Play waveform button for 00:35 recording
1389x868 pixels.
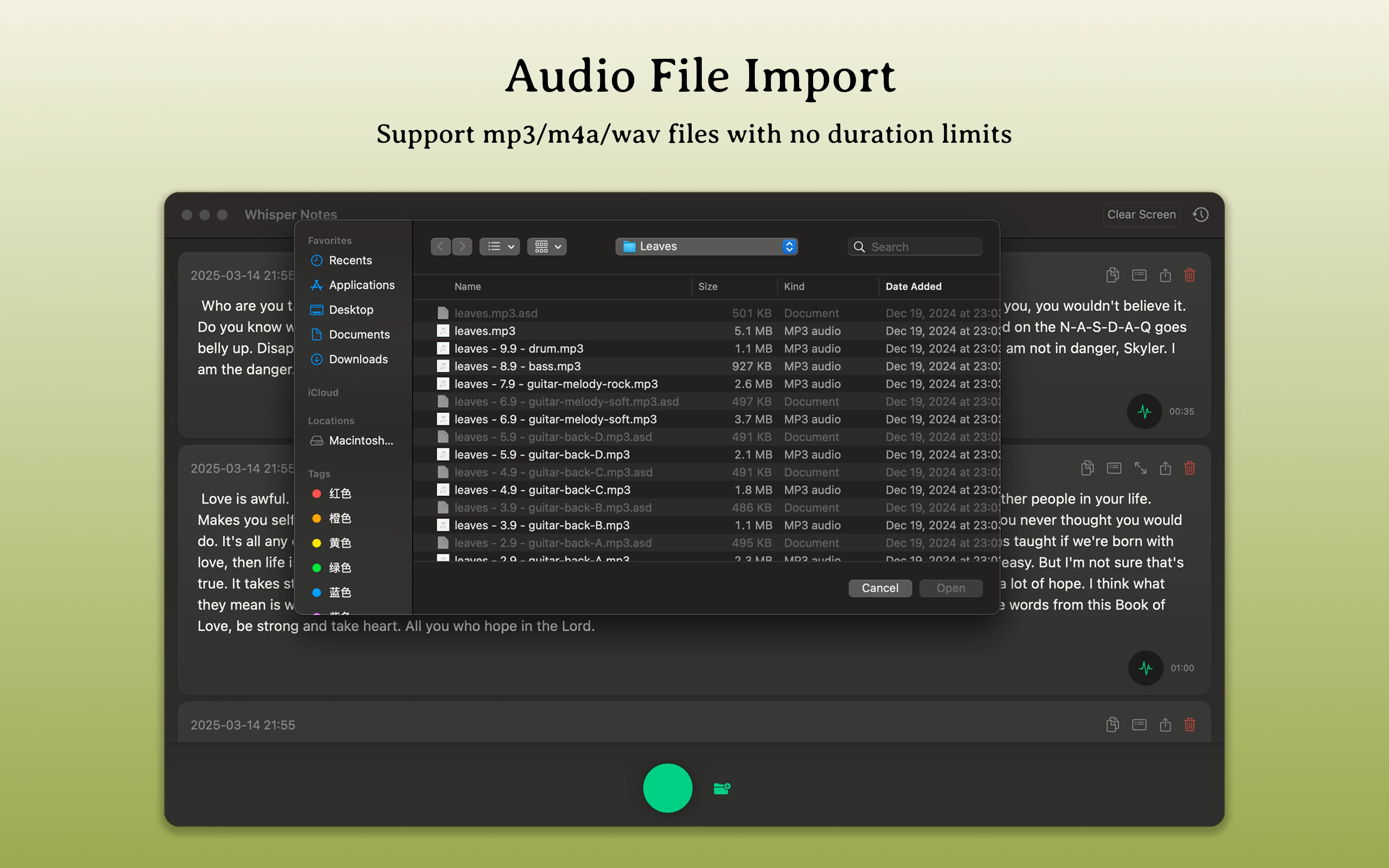click(1144, 411)
